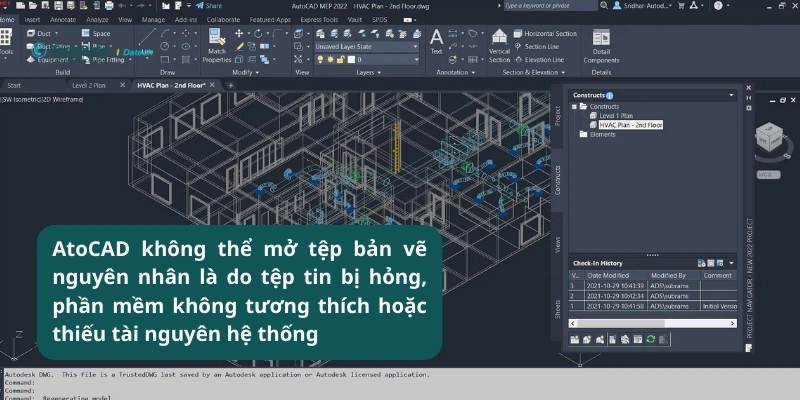Switch to the Views tab in Project Navigator

coord(557,245)
